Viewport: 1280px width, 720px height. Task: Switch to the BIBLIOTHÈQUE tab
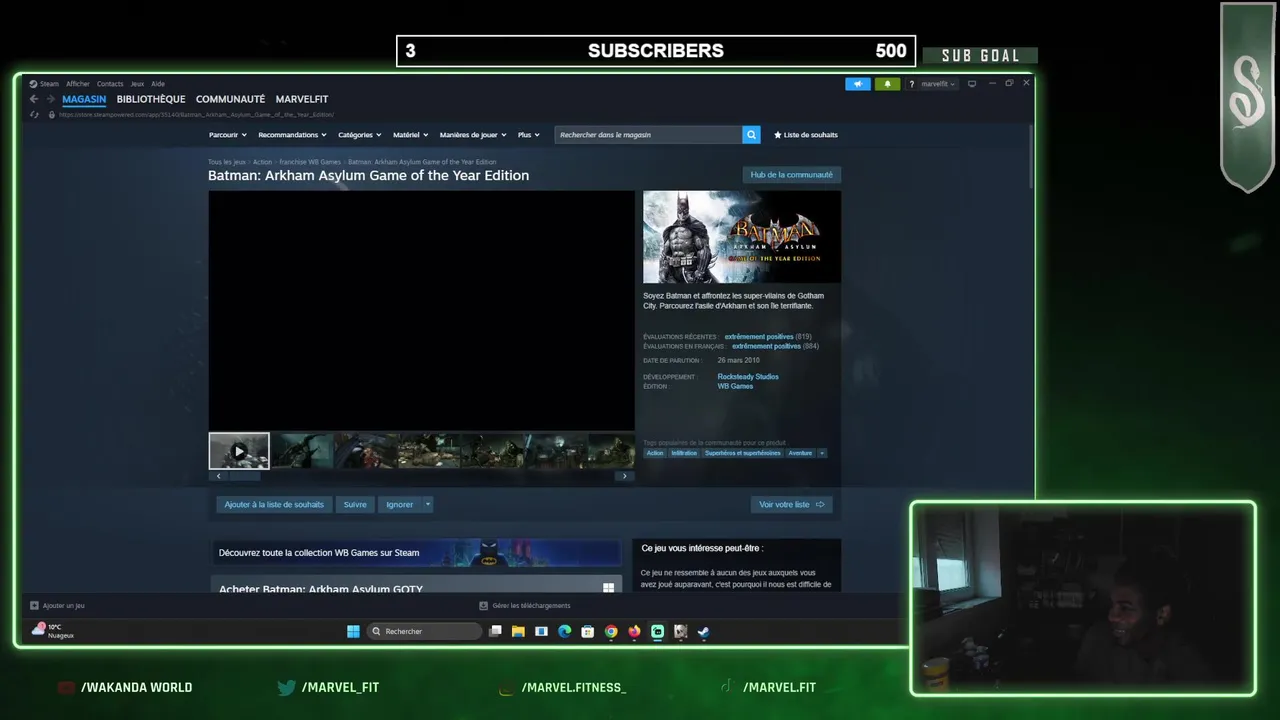tap(151, 99)
